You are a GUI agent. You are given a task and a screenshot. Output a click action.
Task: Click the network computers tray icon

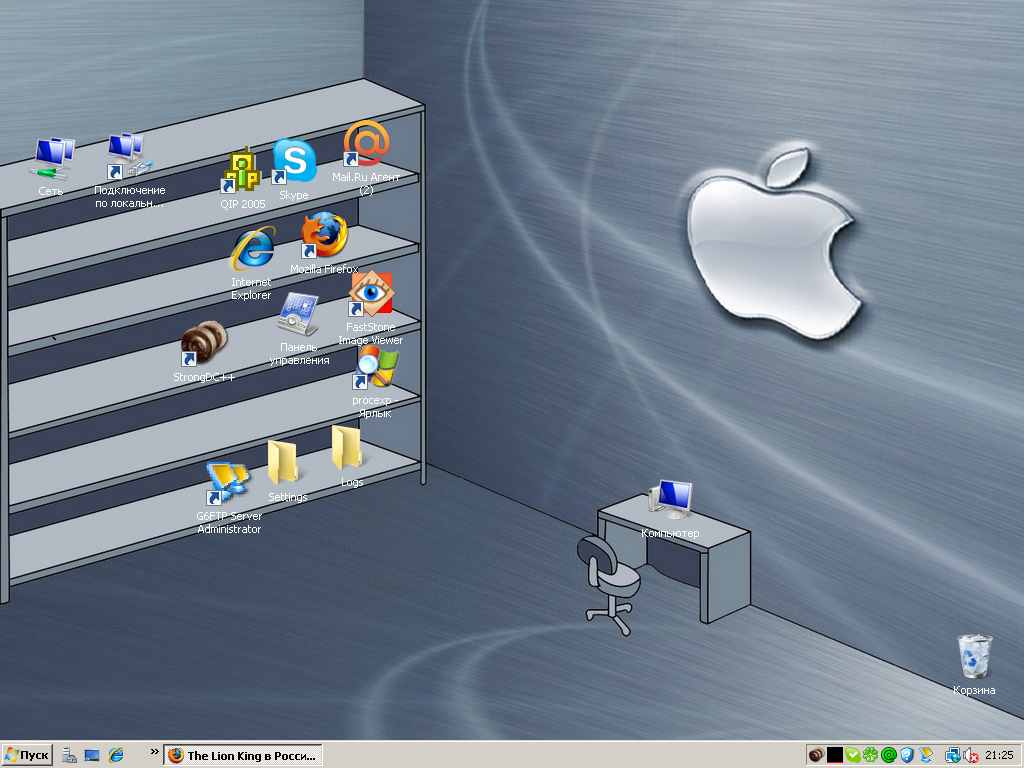coord(952,756)
